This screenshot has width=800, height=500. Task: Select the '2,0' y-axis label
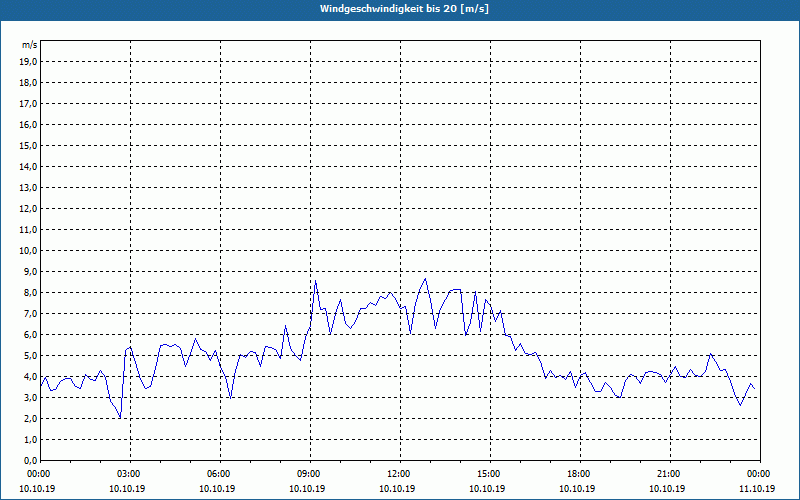(x=30, y=418)
